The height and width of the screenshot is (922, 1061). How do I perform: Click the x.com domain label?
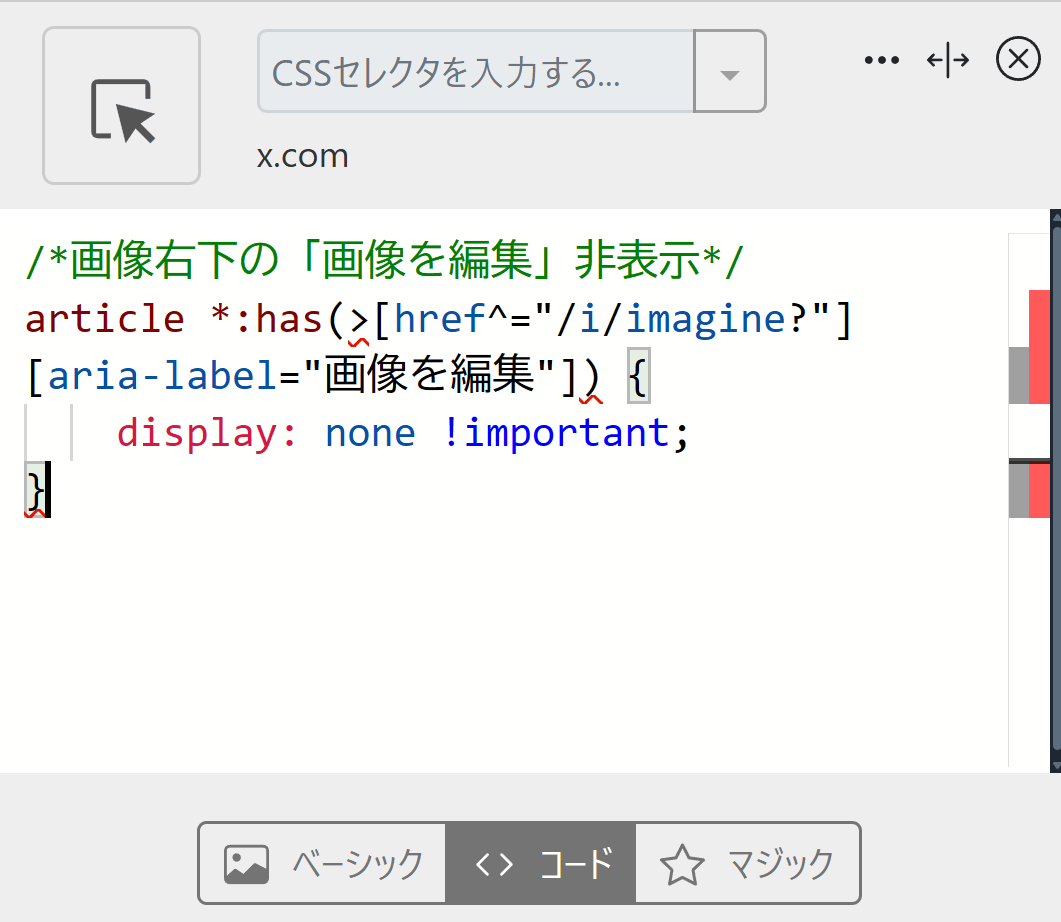coord(302,157)
